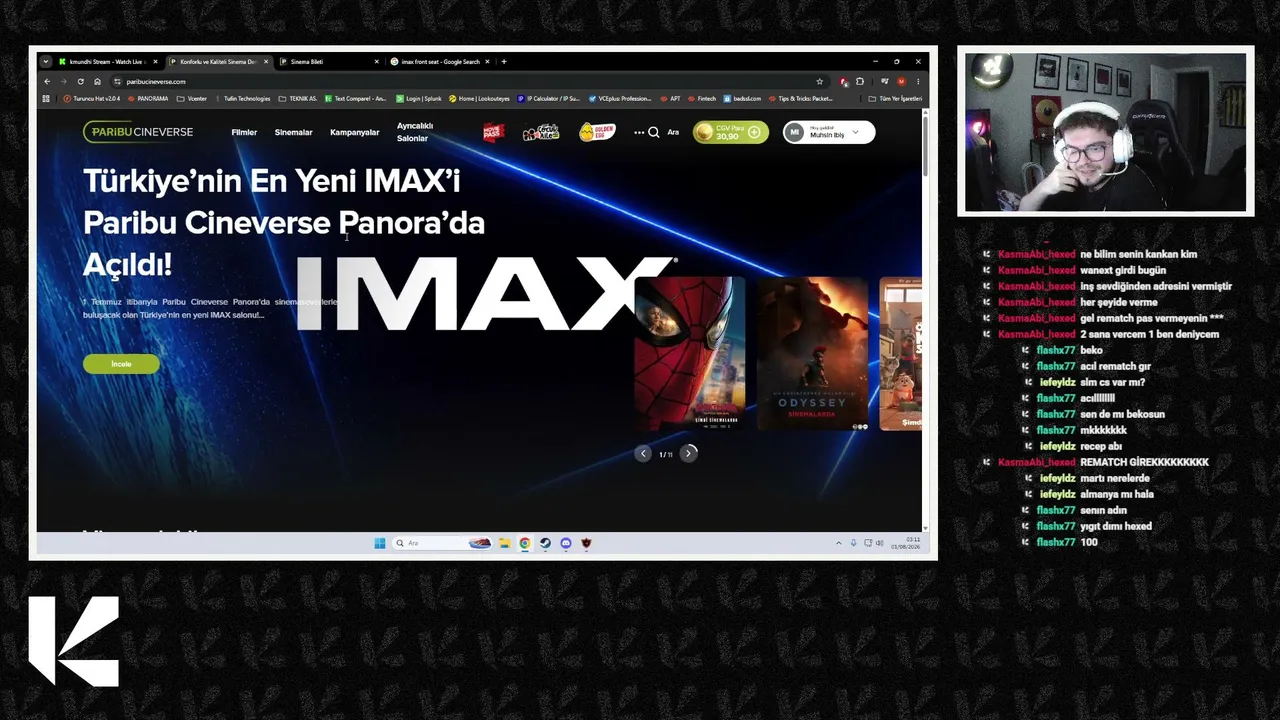Click the microphone icon in the system tray
The height and width of the screenshot is (720, 1280).
click(853, 543)
